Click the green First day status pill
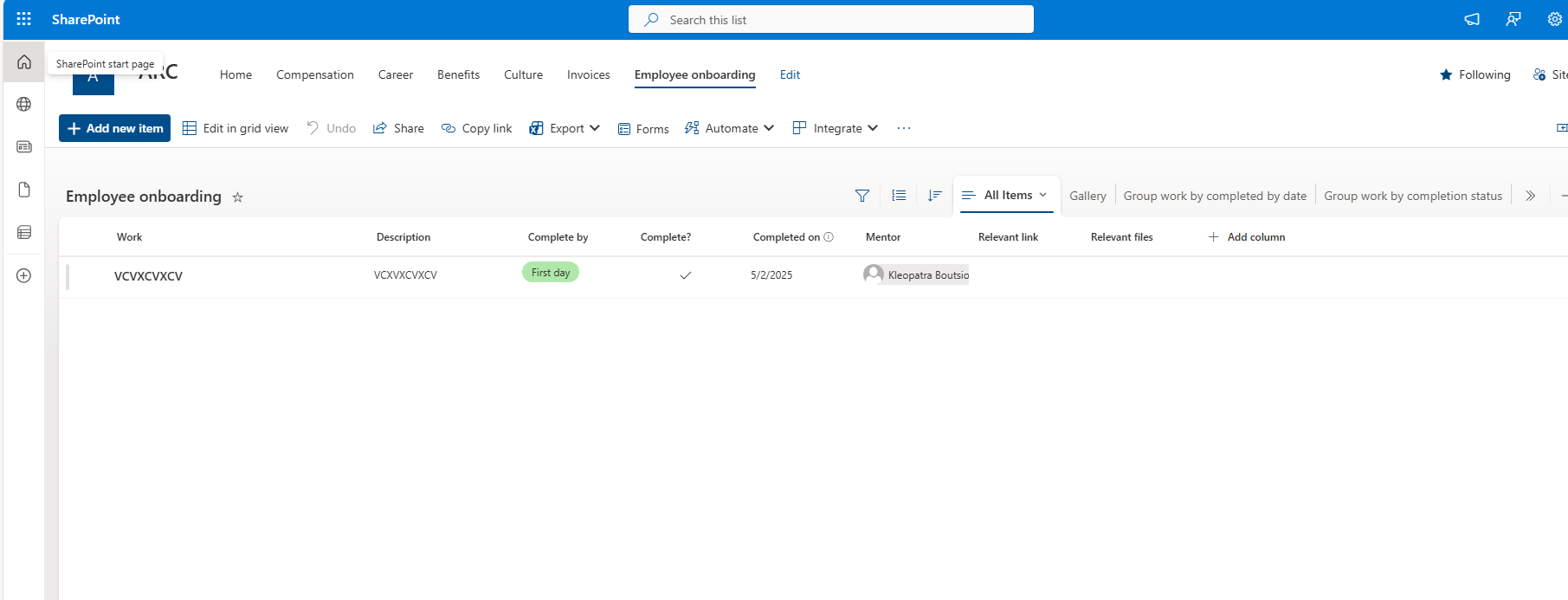The height and width of the screenshot is (600, 1568). tap(551, 273)
